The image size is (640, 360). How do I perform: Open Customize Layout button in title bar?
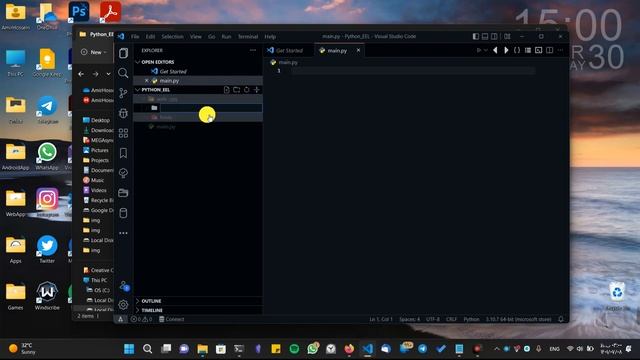pyautogui.click(x=507, y=36)
